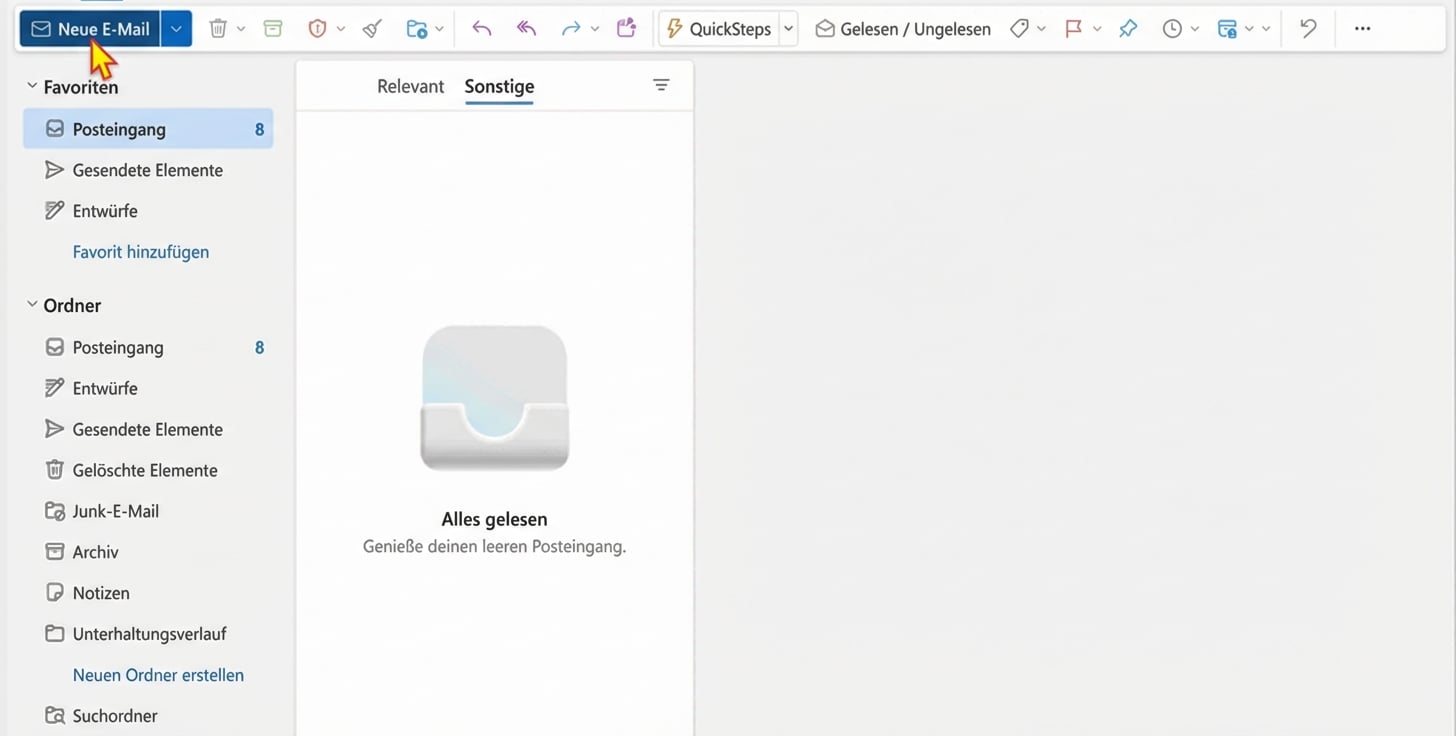Open the QuickSteps dropdown arrow
Screen dimensions: 1456x736
[789, 28]
